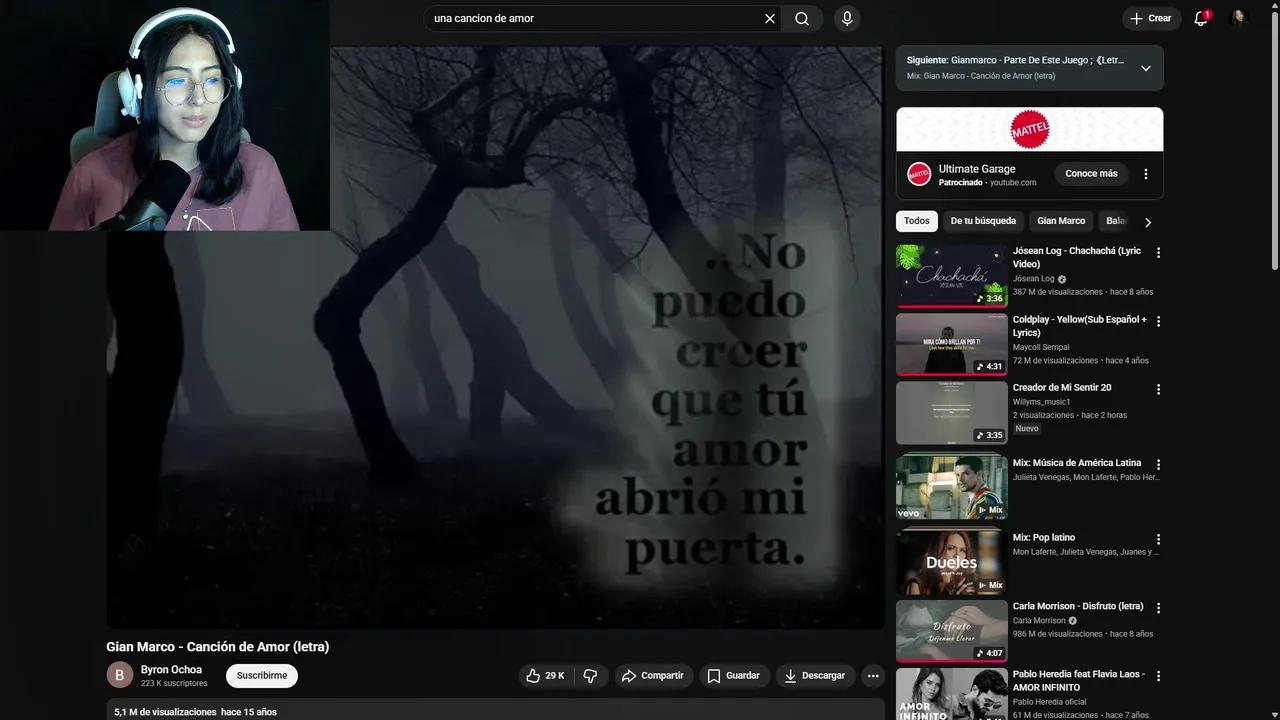
Task: Start voice search with the microphone icon
Action: tap(846, 18)
